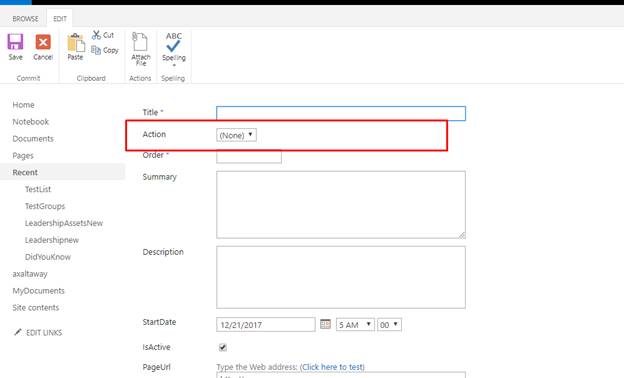Open Home in left navigation
Viewport: 624px width, 378px height.
coord(23,105)
